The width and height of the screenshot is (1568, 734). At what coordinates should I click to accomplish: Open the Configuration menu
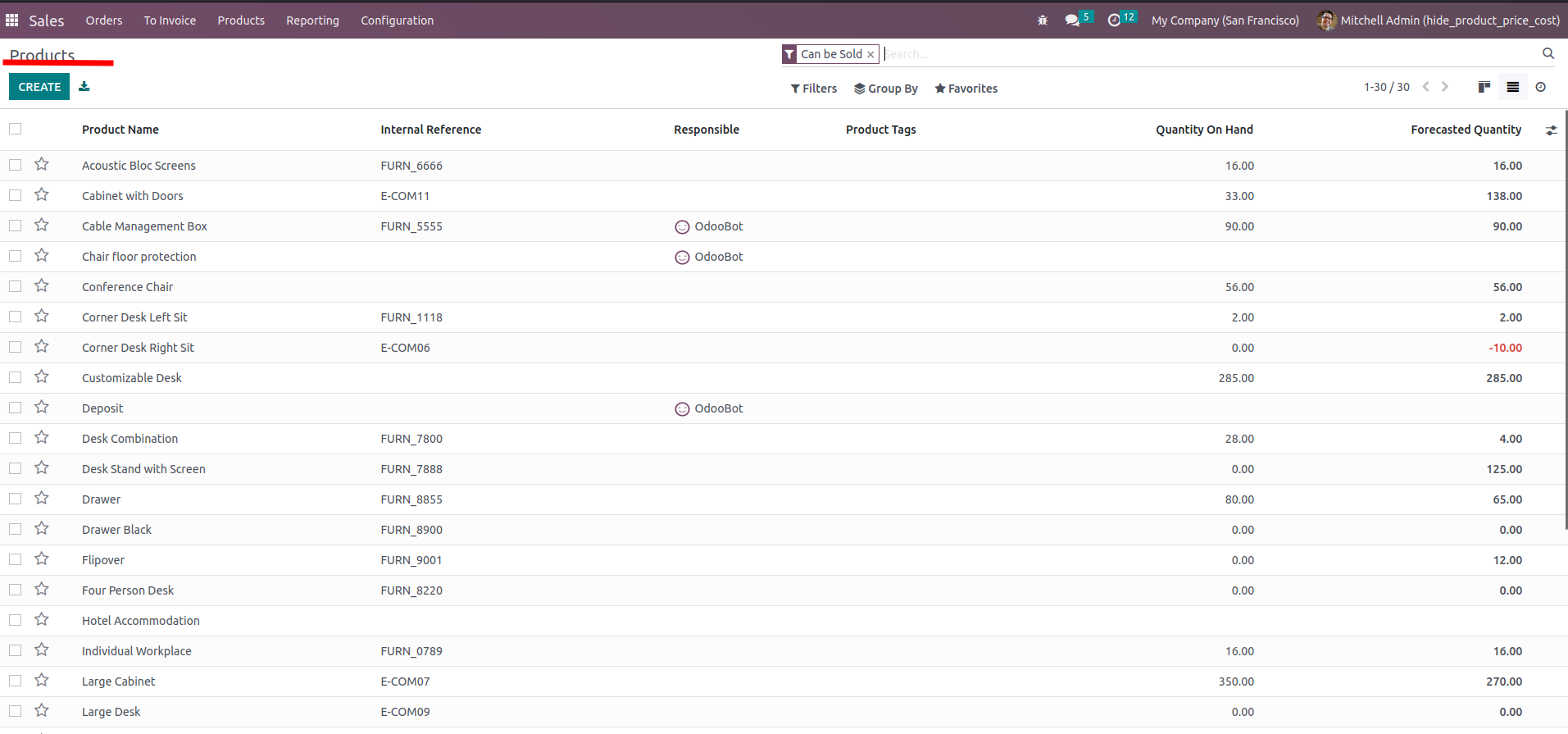(x=398, y=21)
